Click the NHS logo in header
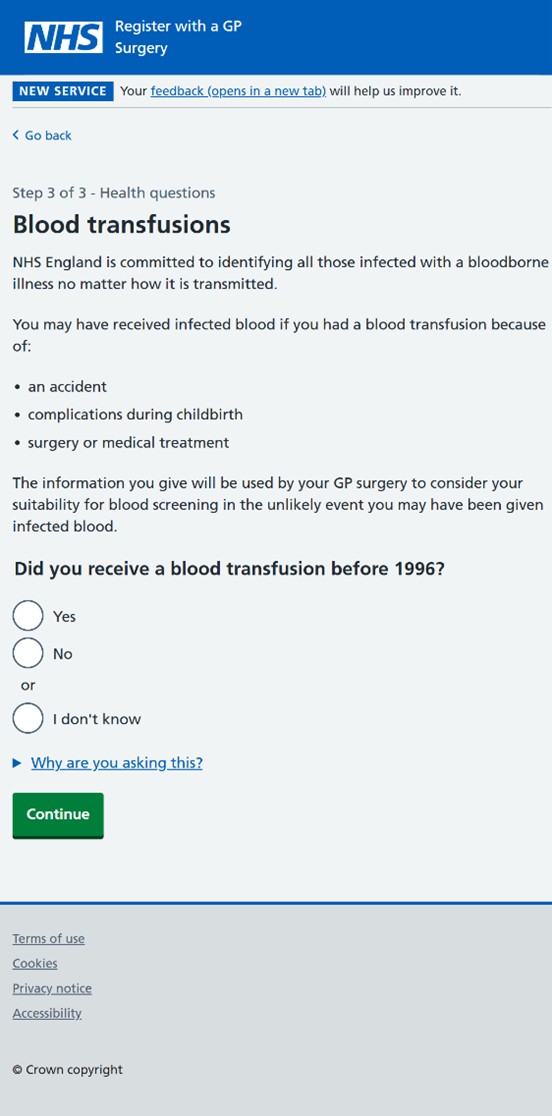The image size is (552, 1116). [x=63, y=37]
